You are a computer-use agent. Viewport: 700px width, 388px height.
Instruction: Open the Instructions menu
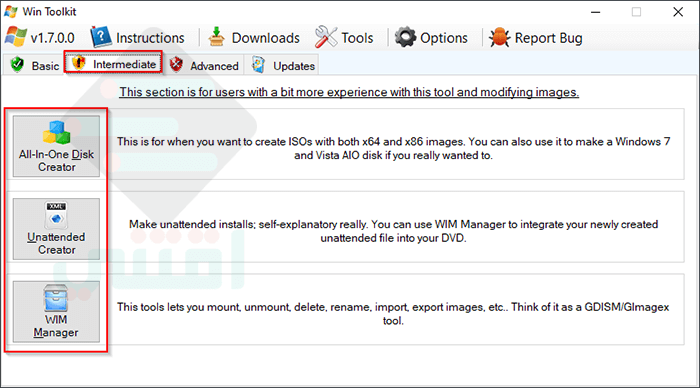(138, 38)
